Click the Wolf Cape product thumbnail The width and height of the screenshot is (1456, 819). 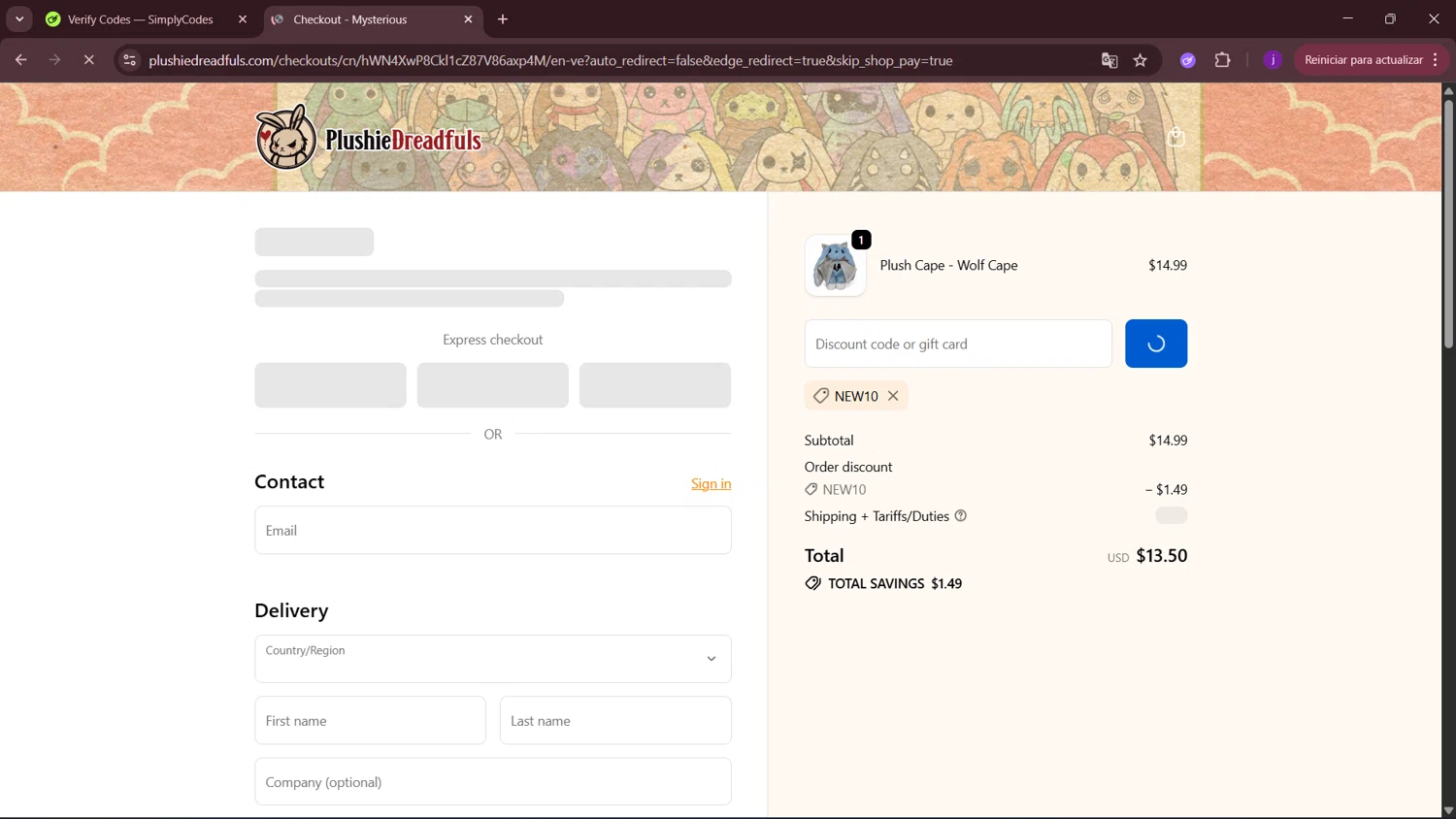pyautogui.click(x=835, y=265)
